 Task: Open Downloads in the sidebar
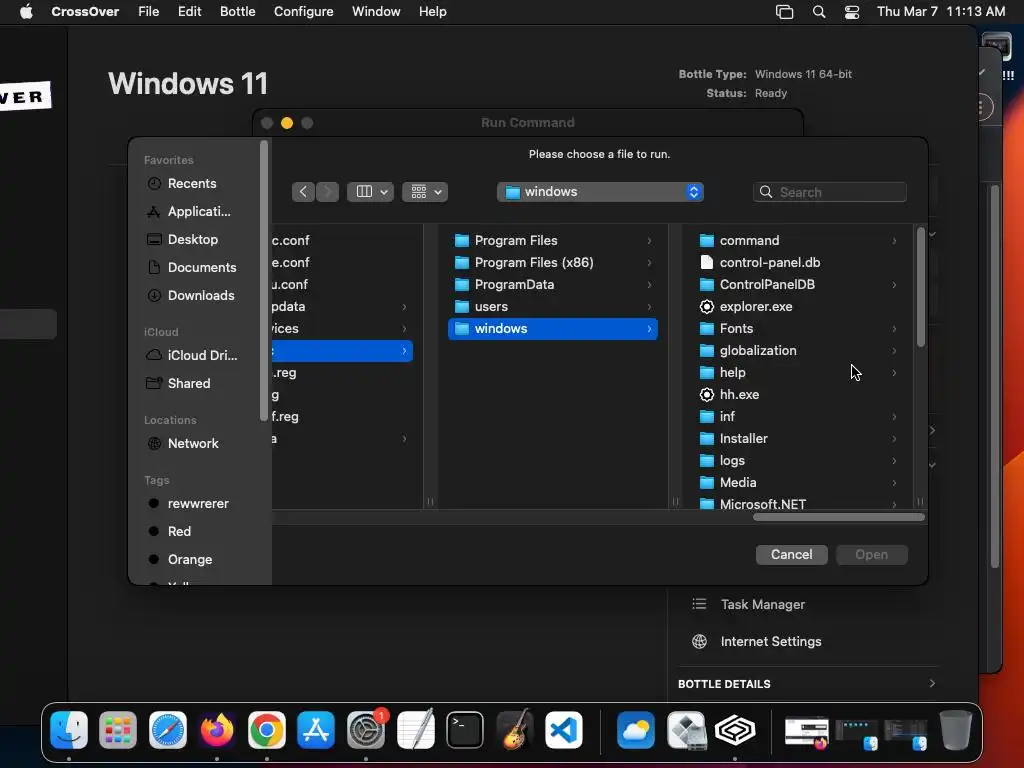[200, 296]
